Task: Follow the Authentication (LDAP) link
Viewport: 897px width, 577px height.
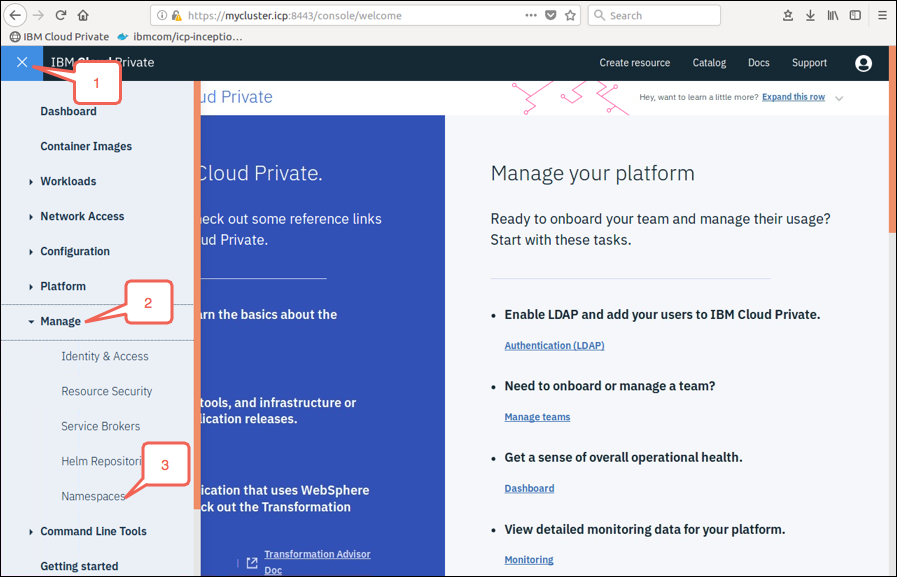Action: (x=554, y=345)
